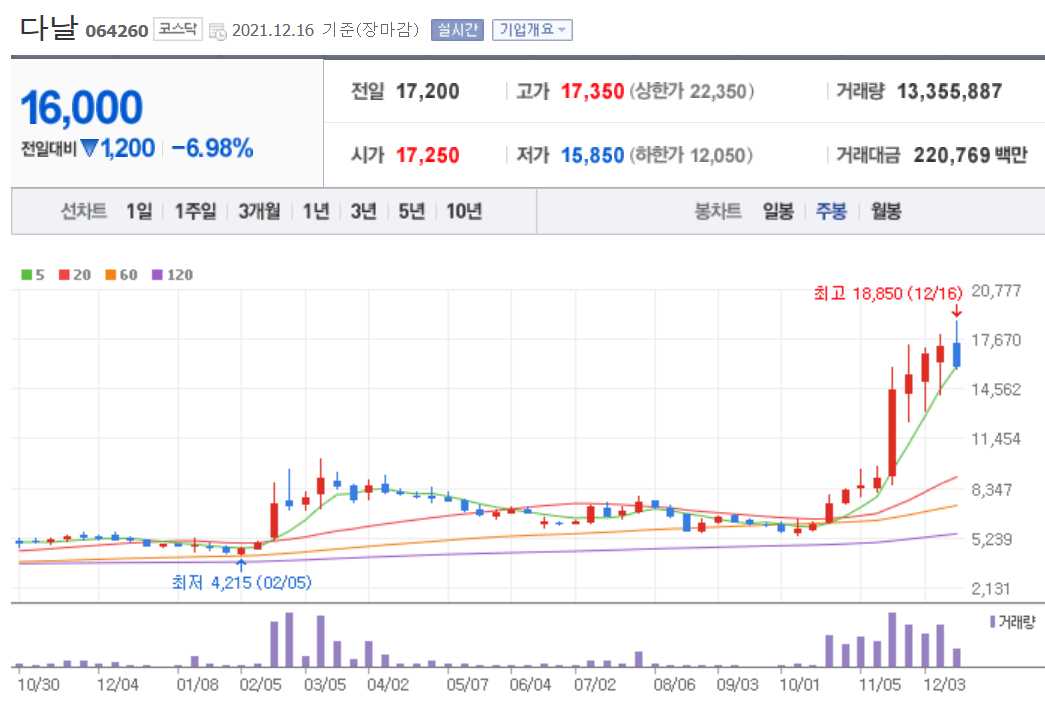This screenshot has height=704, width=1045.
Task: Select the 1년 one-year period
Action: (316, 211)
